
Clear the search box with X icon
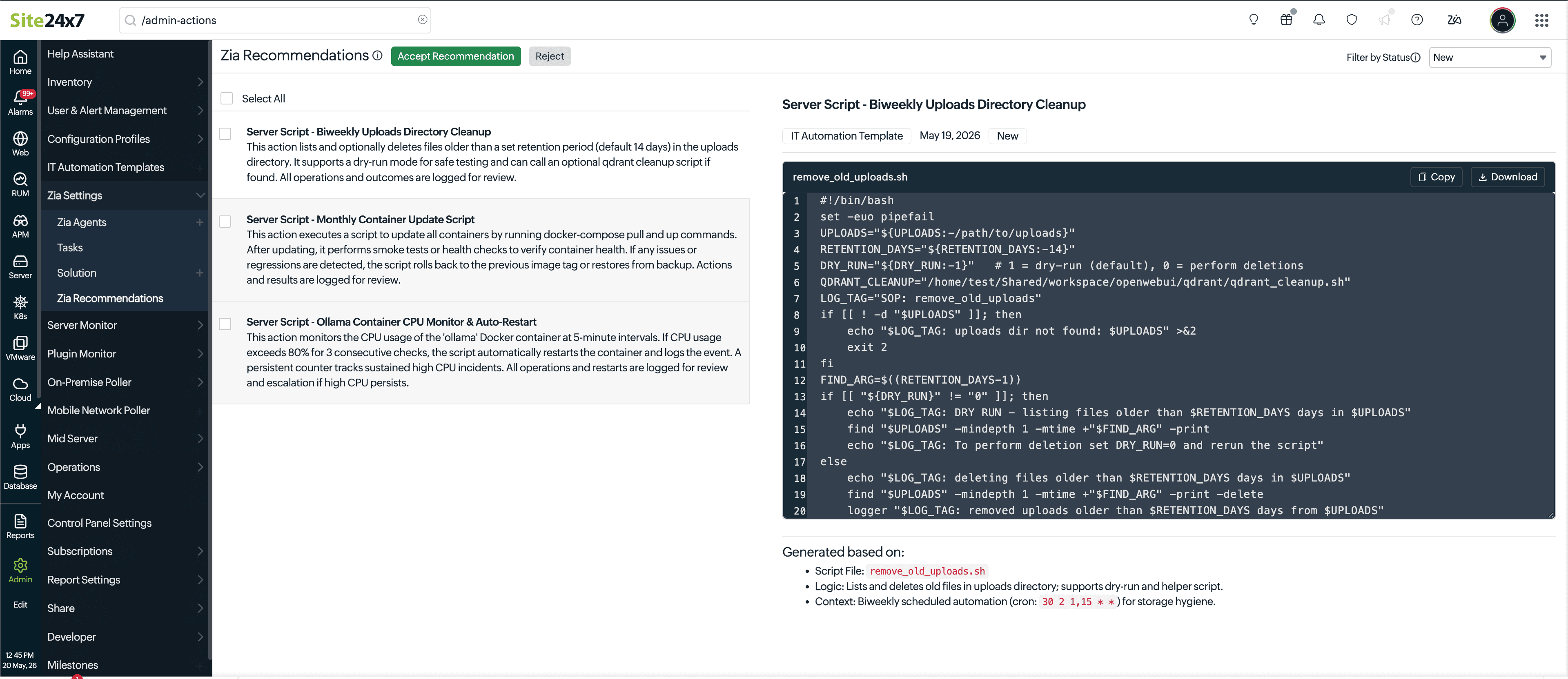[423, 20]
